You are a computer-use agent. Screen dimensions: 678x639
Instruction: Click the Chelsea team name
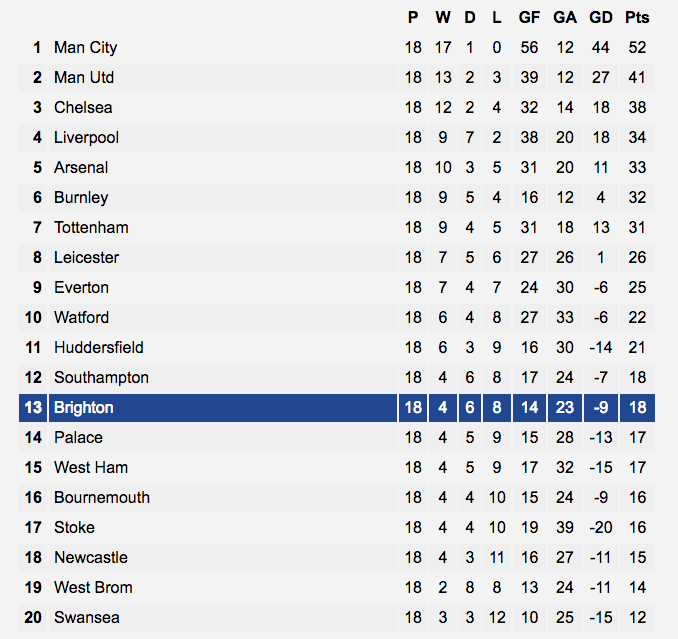tap(83, 107)
